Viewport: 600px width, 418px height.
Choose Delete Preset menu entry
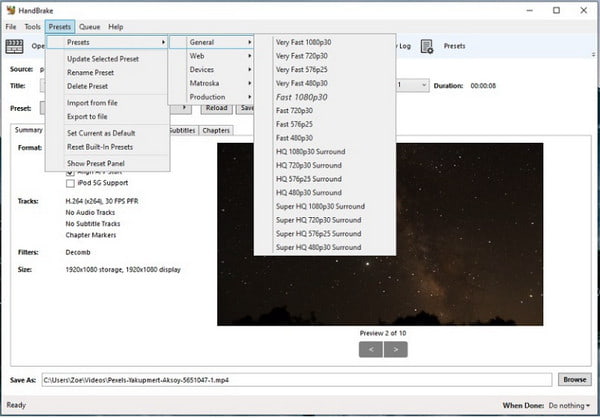[107, 86]
